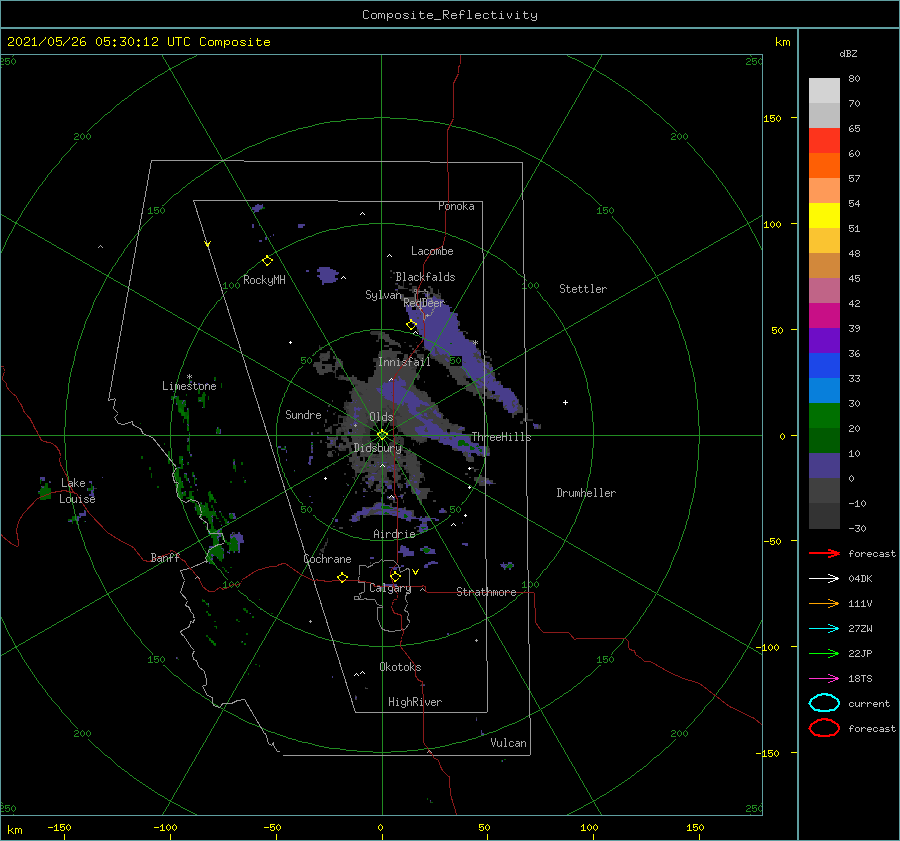900x841 pixels.
Task: Click the red forecast arrow in legend
Action: pos(824,553)
